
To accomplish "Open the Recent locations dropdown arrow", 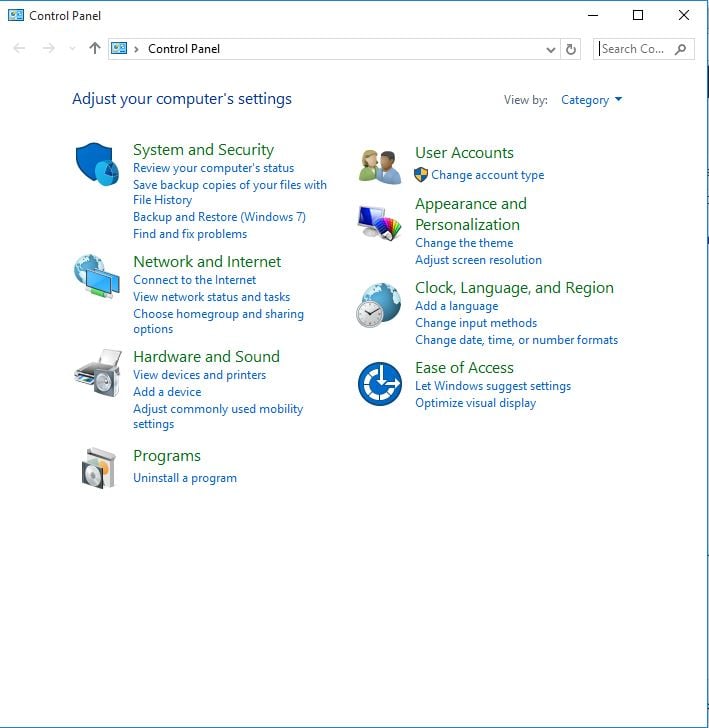I will tap(72, 49).
